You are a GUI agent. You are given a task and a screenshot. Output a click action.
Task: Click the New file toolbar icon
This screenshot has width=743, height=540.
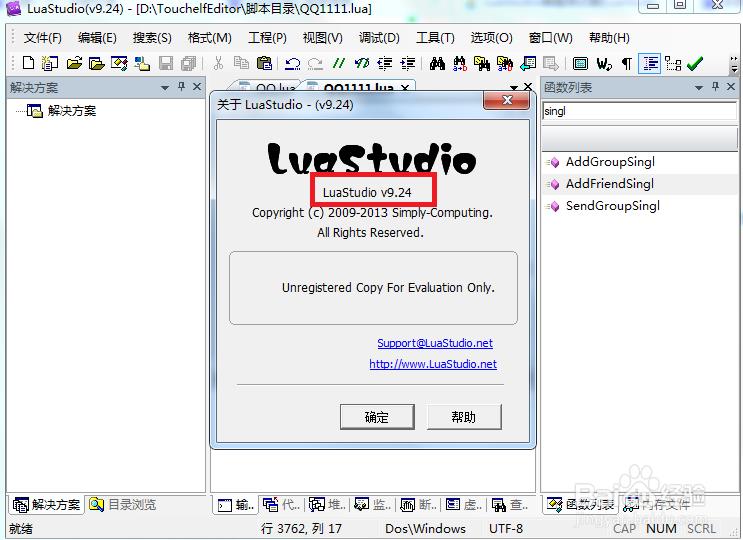coord(28,63)
